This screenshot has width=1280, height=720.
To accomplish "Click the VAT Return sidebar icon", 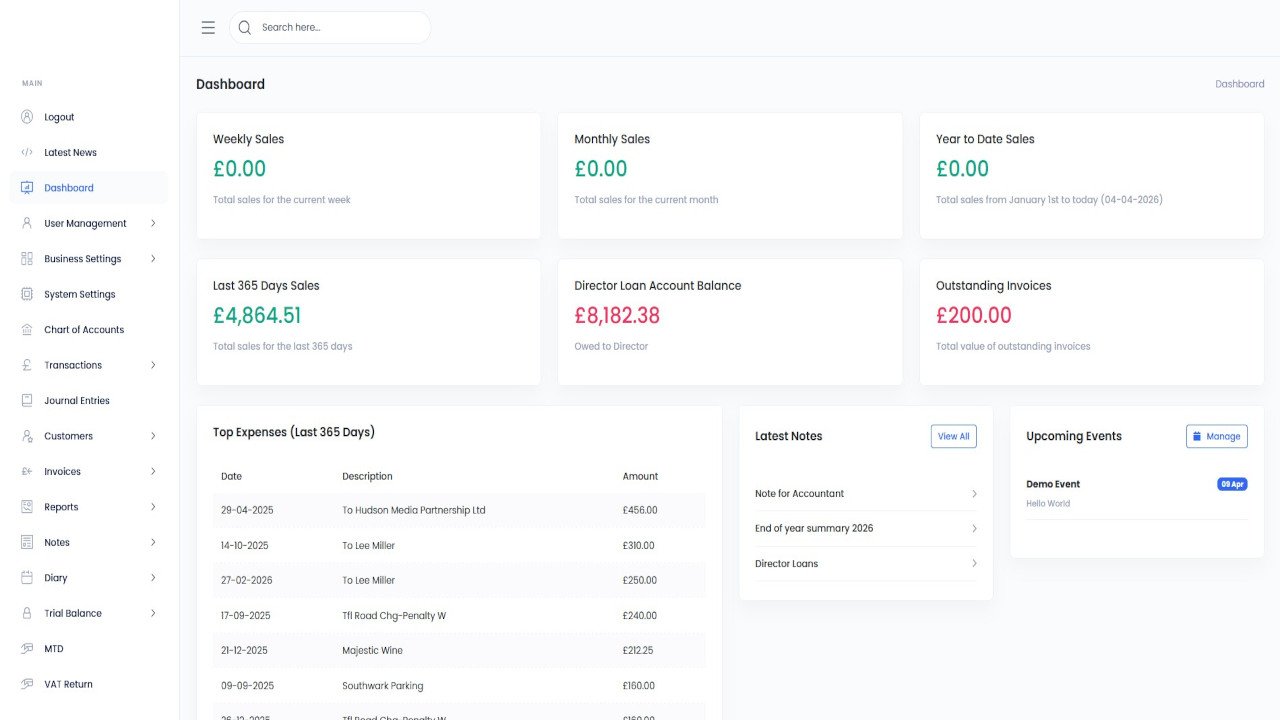I will [x=27, y=685].
